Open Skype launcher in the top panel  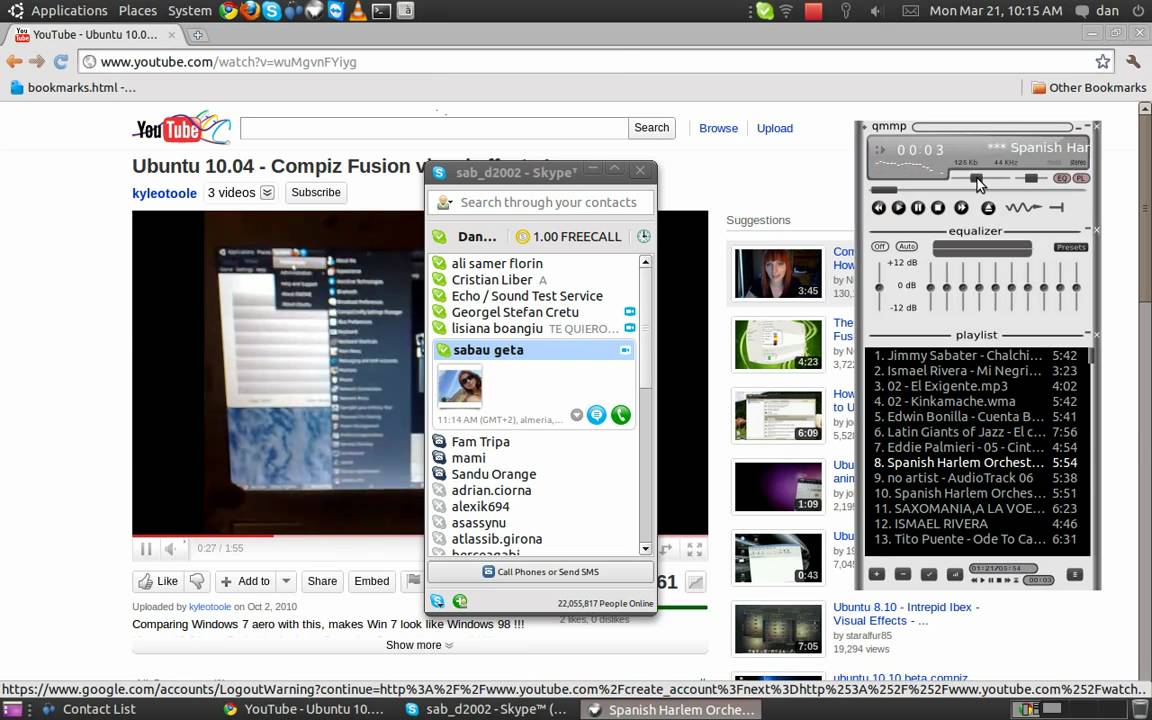click(x=271, y=10)
